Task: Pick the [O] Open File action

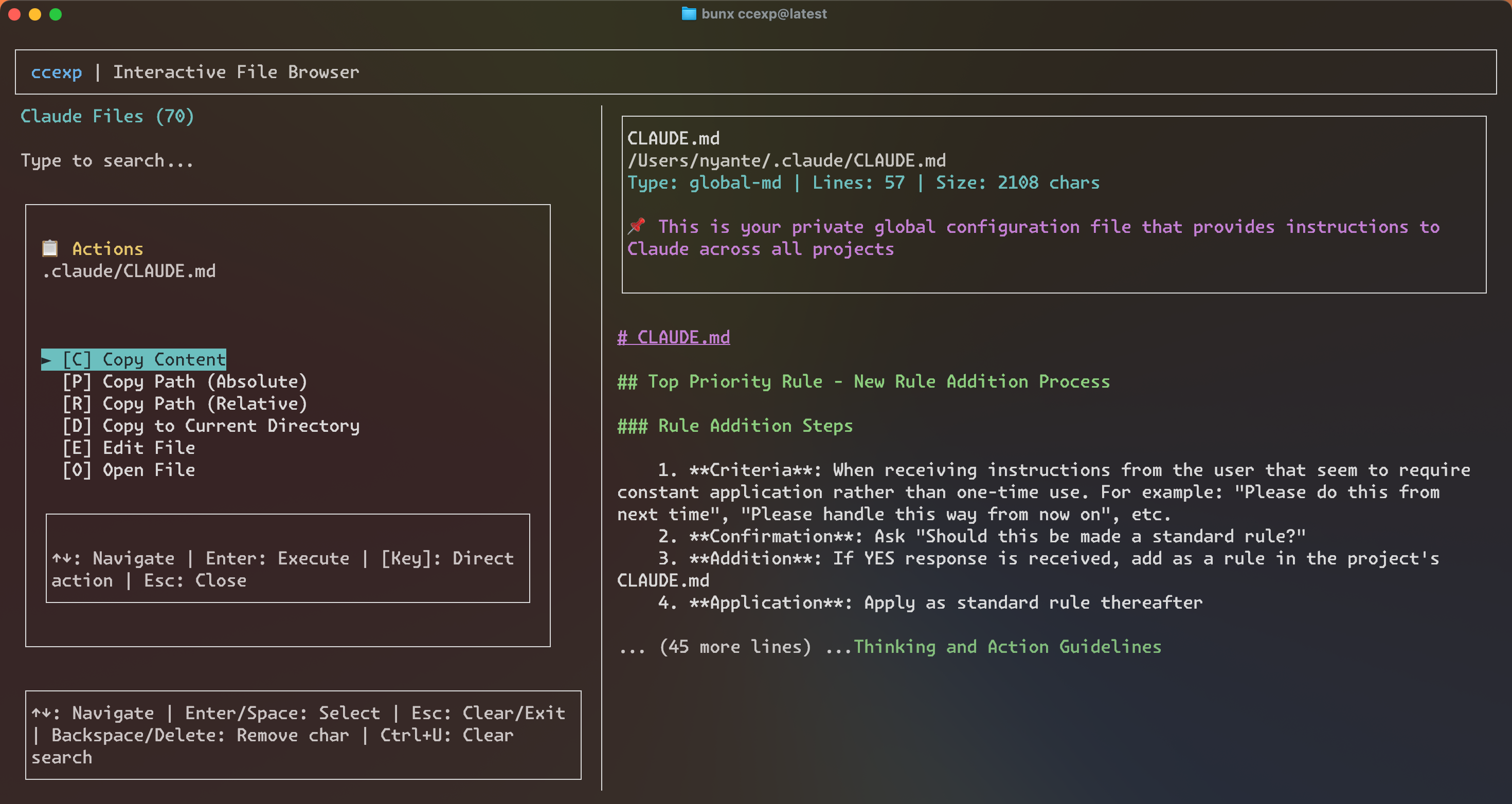Action: (x=129, y=469)
